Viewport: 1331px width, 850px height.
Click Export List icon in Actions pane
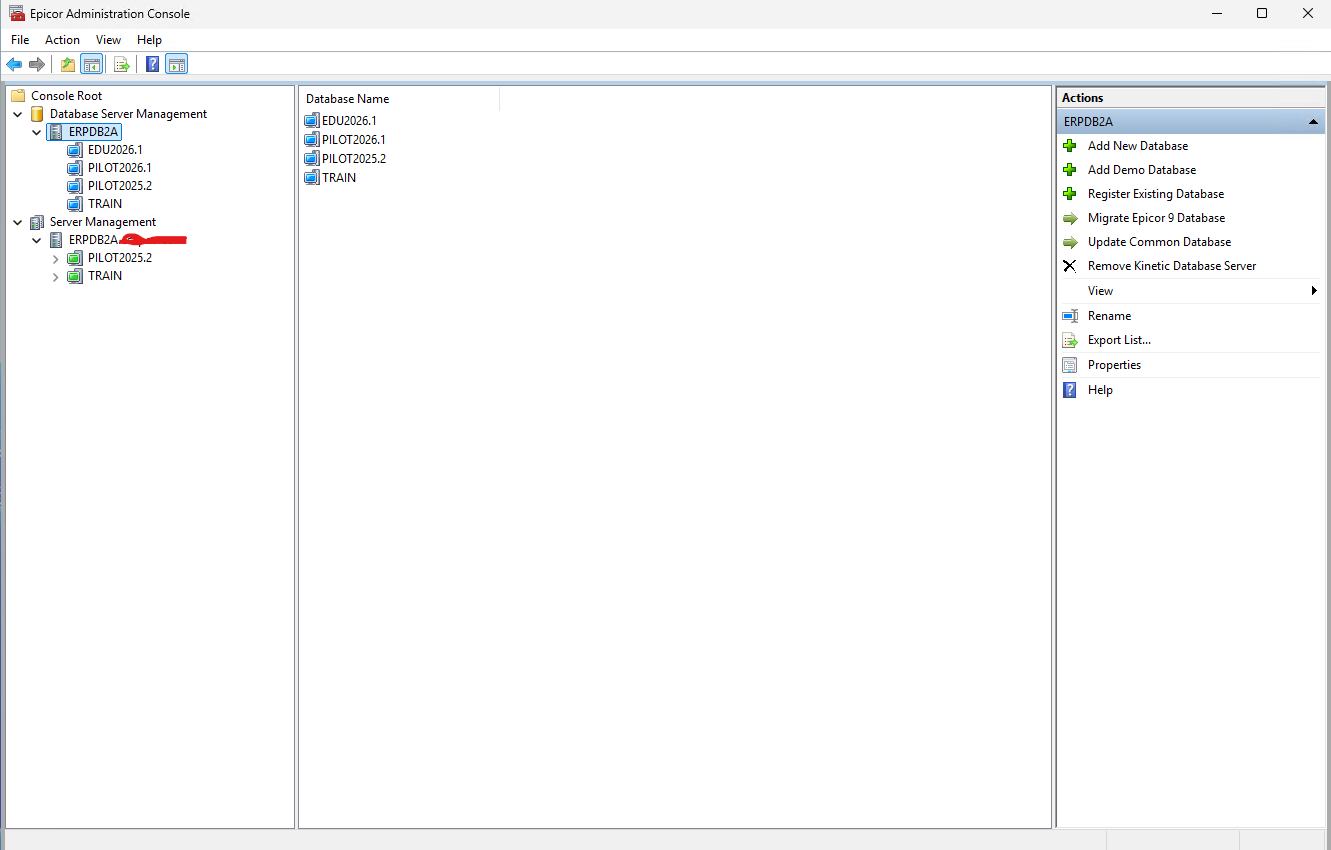pos(1070,340)
